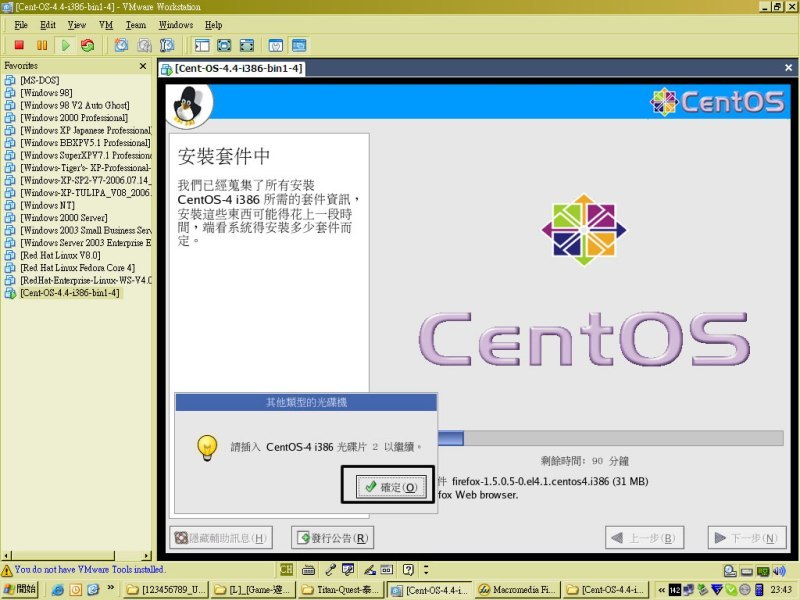The image size is (800, 600).
Task: Select [Windows 2003 Small Business Server] favorite
Action: 86,230
